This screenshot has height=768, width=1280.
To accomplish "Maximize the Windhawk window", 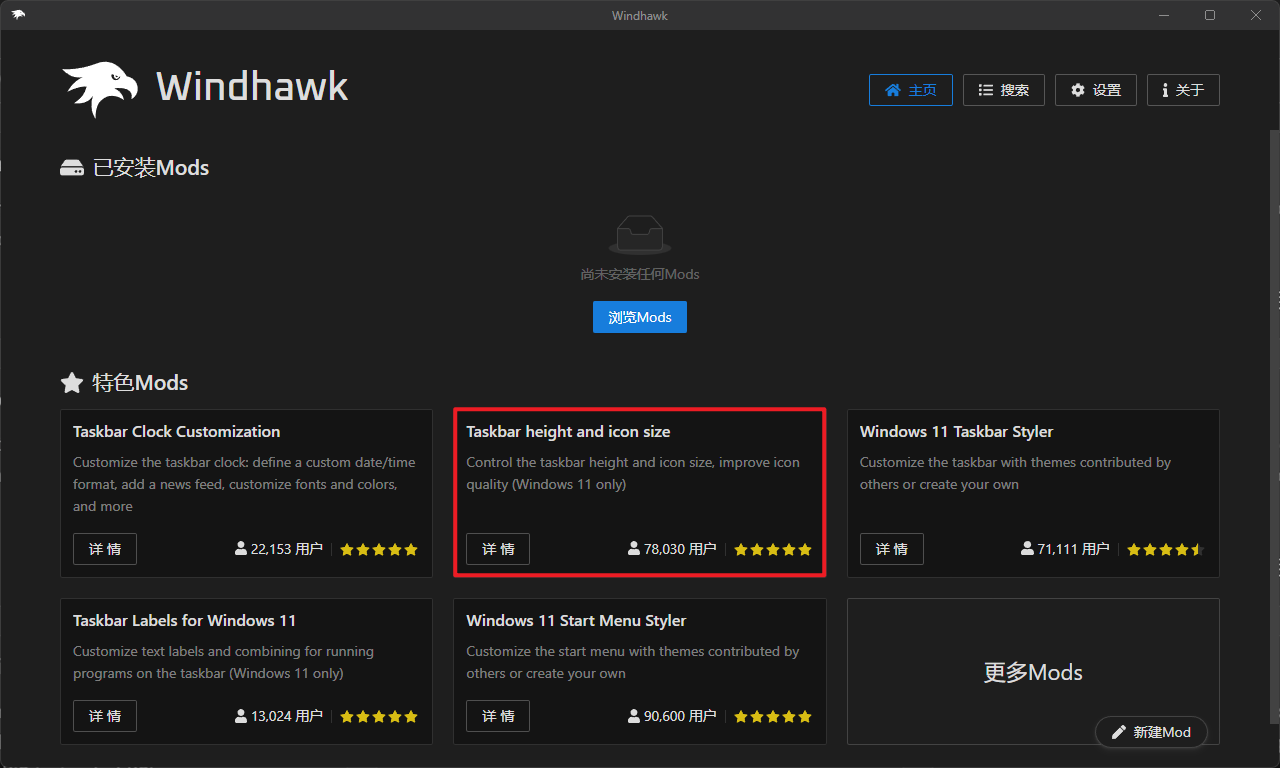I will coord(1210,15).
